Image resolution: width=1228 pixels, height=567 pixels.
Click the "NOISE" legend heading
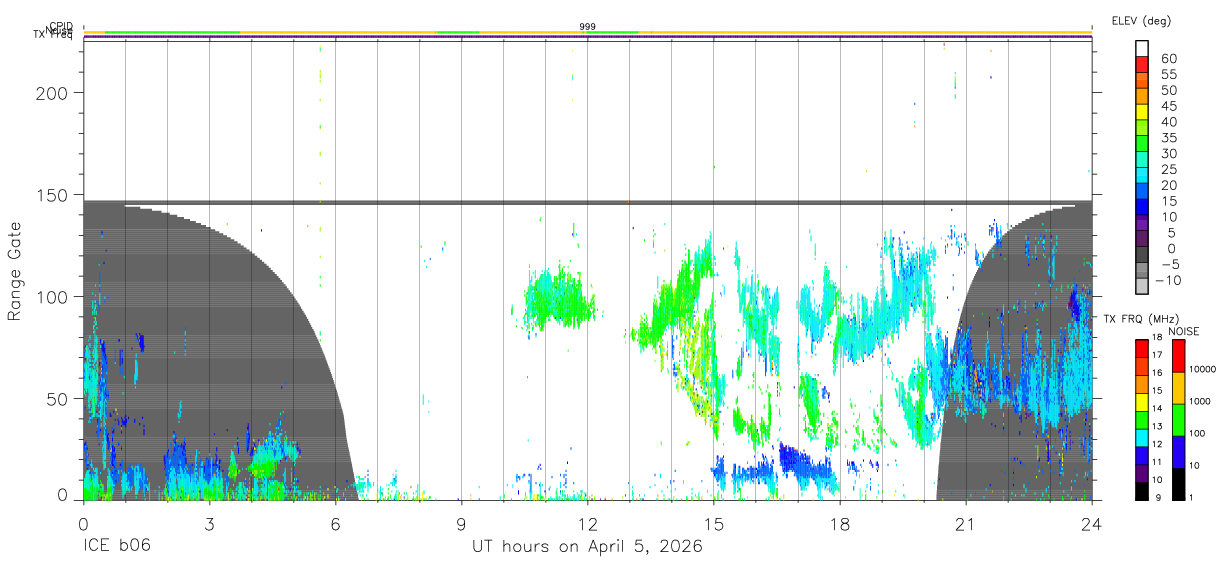point(1185,331)
